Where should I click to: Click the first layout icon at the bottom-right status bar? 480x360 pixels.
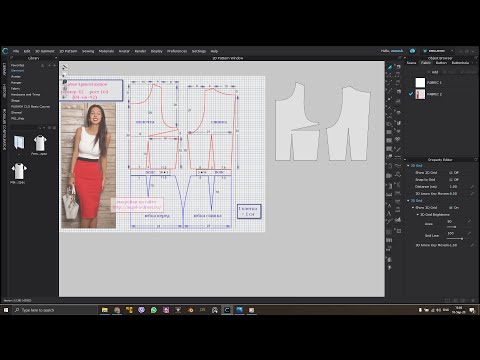pos(448,300)
